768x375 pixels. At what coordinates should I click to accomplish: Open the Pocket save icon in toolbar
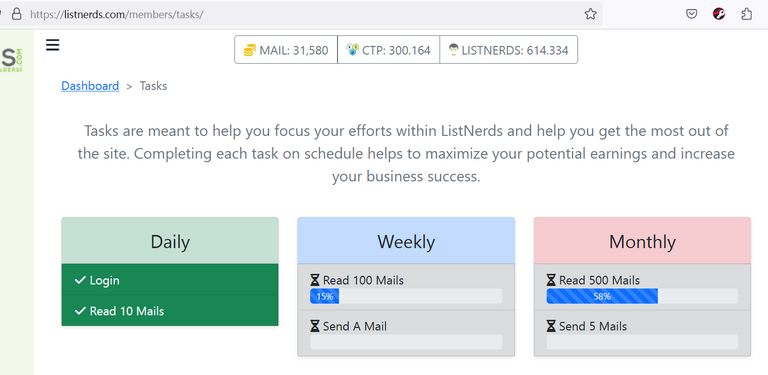(691, 14)
